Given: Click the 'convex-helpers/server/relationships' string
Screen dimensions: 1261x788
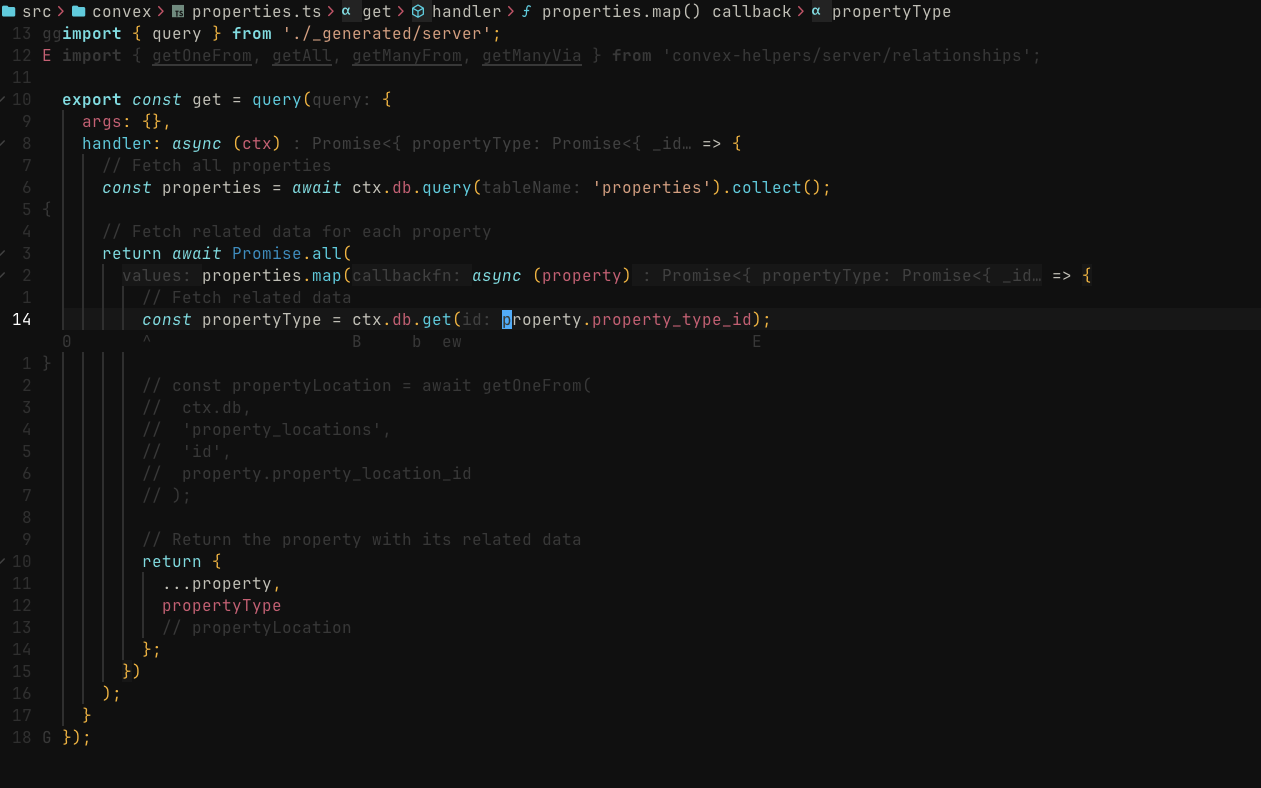Looking at the screenshot, I should [x=847, y=56].
